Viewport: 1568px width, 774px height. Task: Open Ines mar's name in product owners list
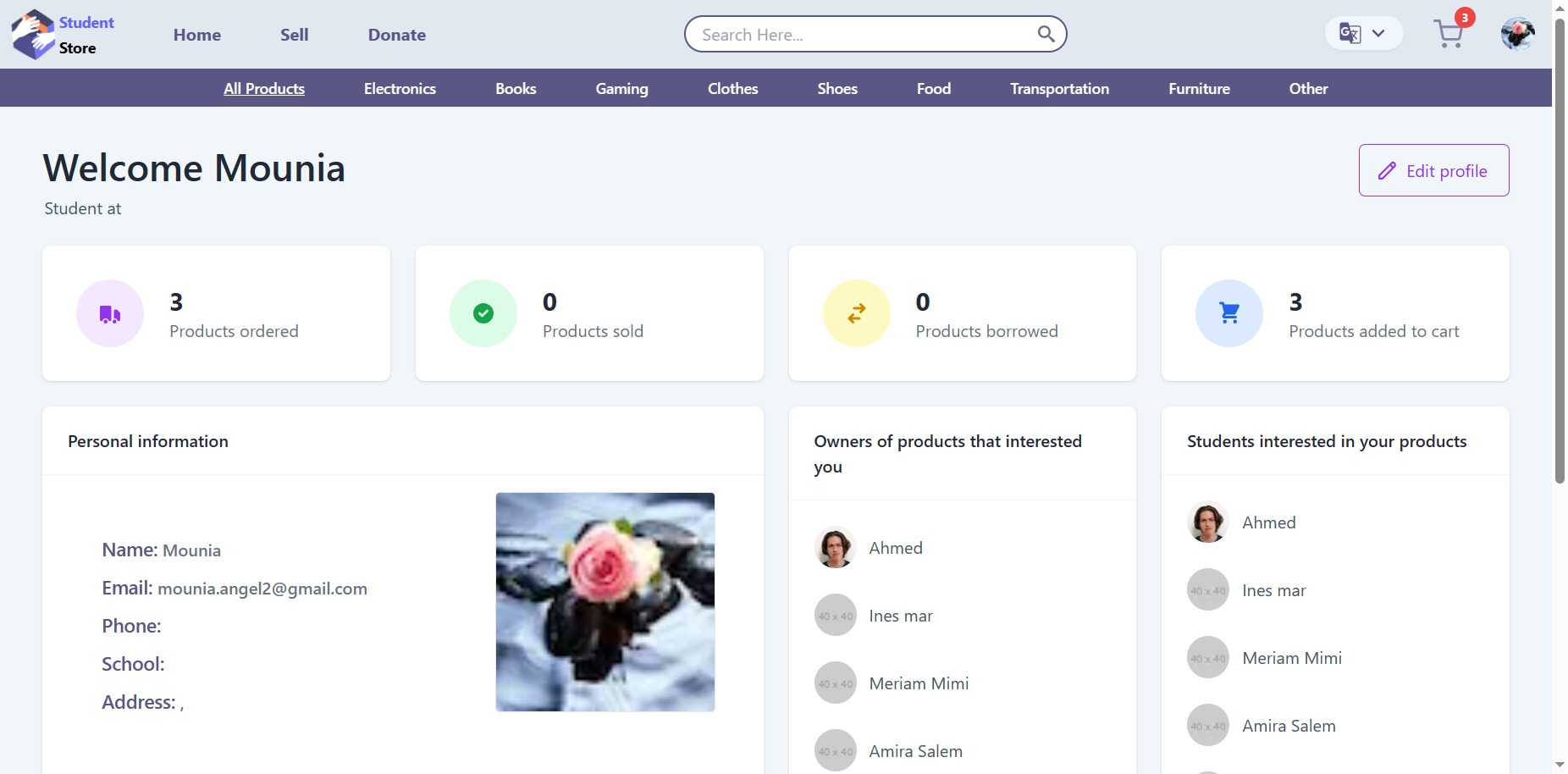pos(901,616)
